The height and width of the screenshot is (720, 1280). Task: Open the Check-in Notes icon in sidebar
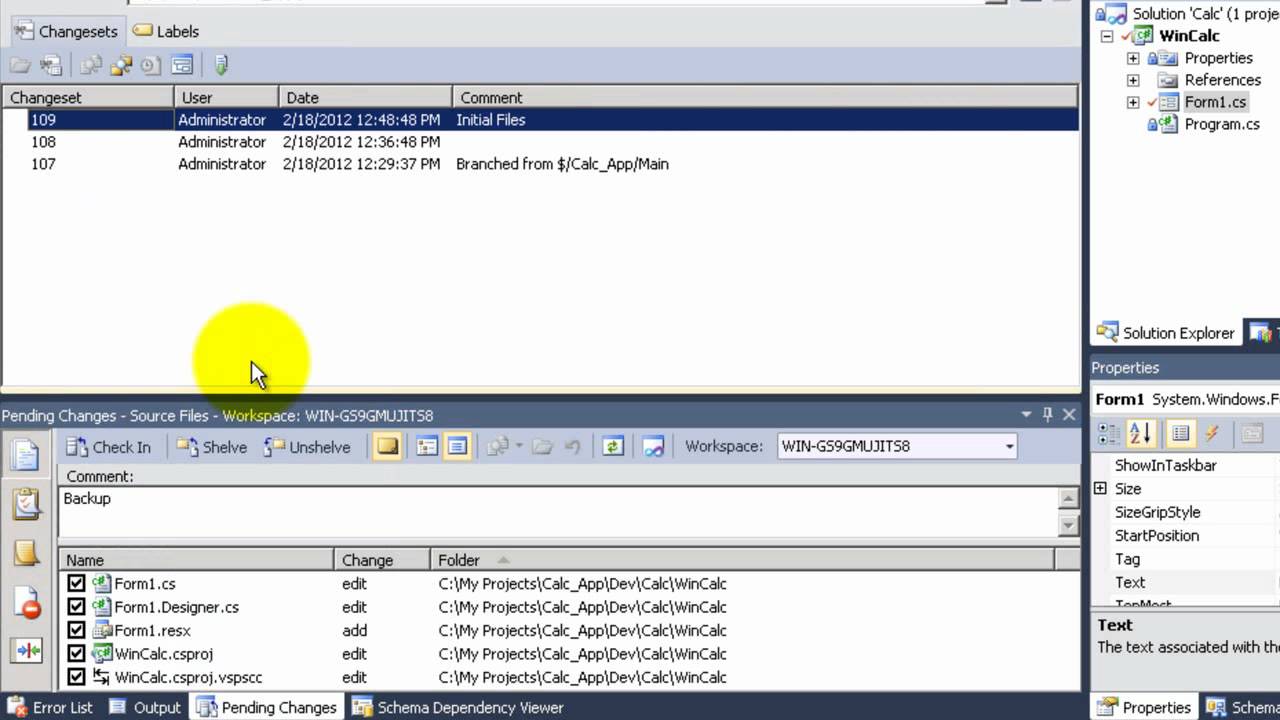point(26,552)
